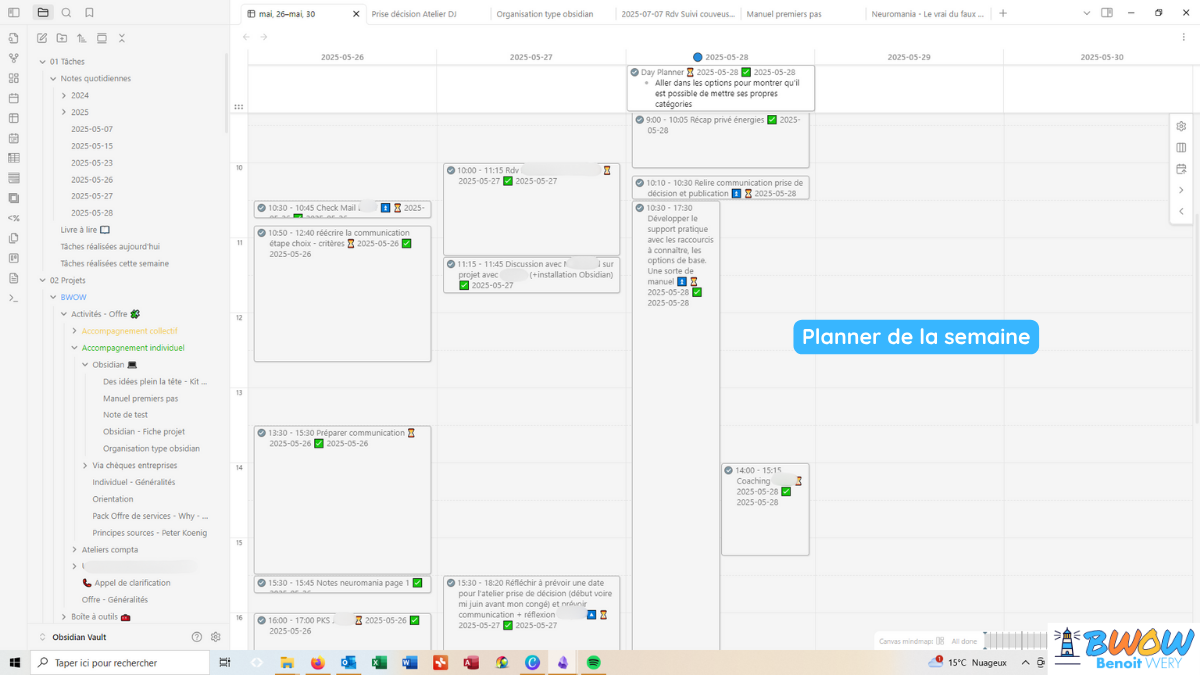1200x675 pixels.
Task: Collapse the Notes quotidiennes folder
Action: click(x=53, y=79)
